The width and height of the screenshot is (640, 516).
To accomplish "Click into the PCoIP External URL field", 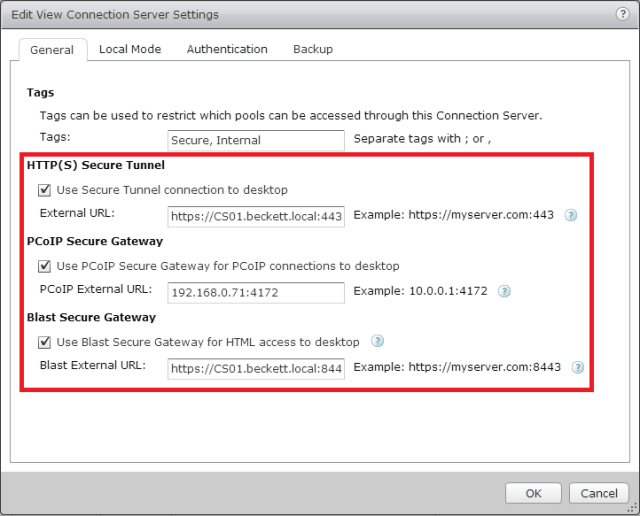I will click(256, 293).
